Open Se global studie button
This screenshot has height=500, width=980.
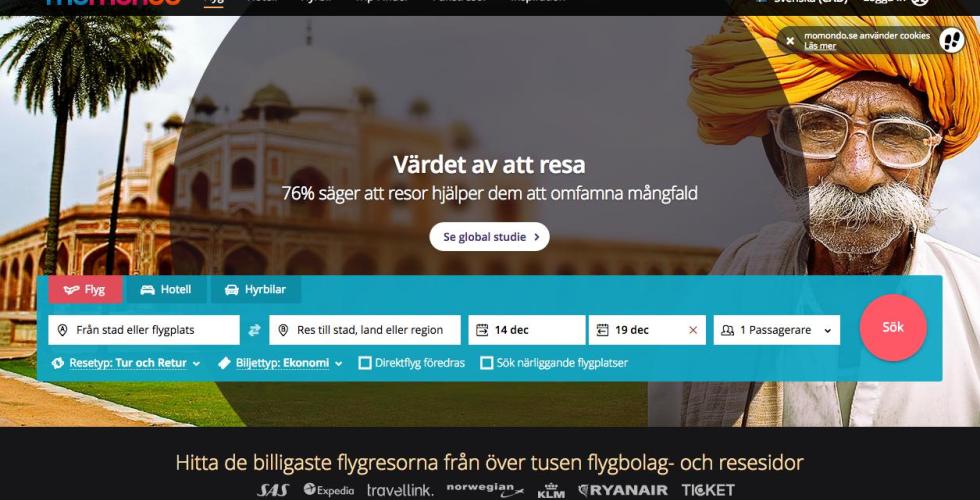(489, 237)
